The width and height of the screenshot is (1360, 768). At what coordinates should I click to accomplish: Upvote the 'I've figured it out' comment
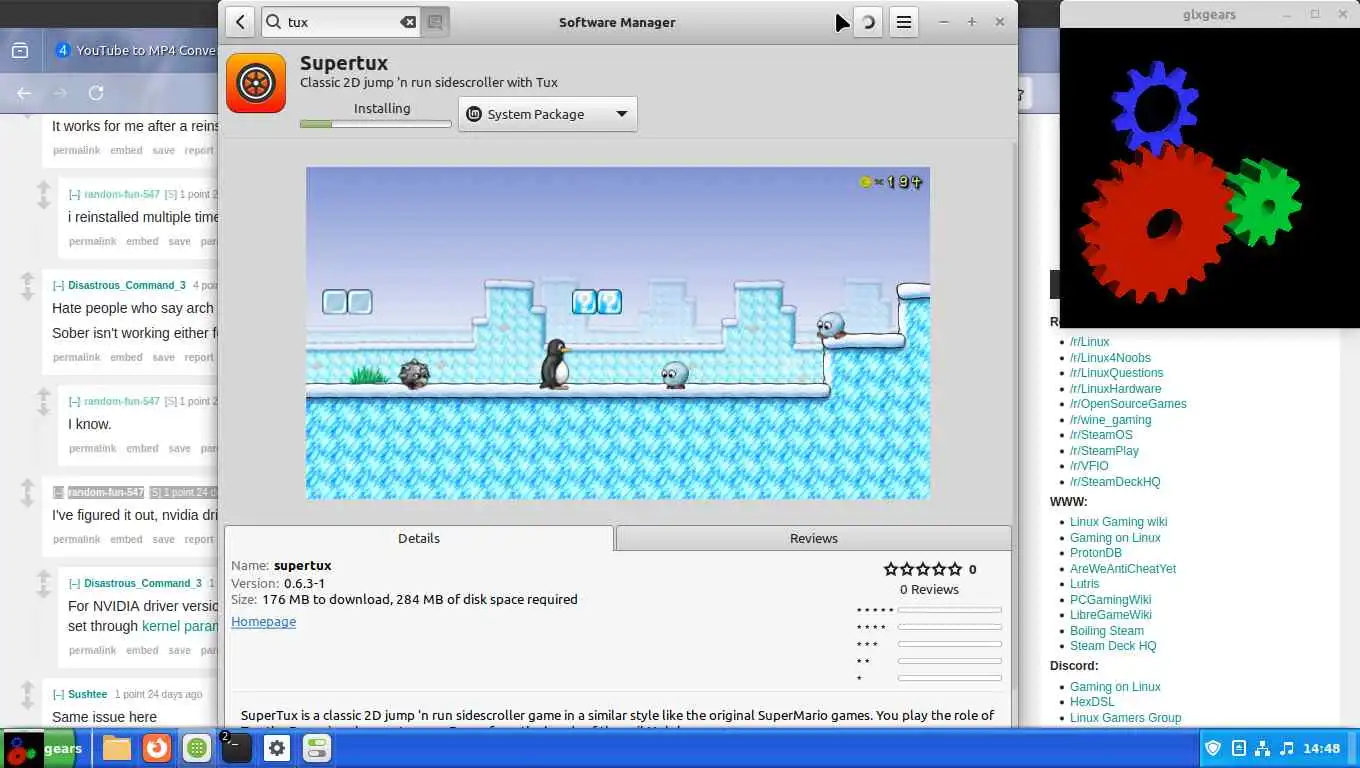[x=27, y=486]
